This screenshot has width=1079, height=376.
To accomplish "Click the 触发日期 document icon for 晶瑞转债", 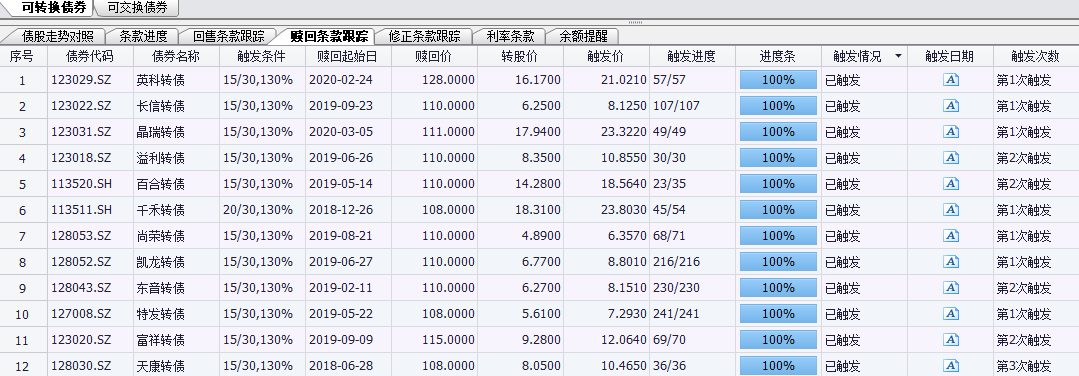I will coord(951,132).
